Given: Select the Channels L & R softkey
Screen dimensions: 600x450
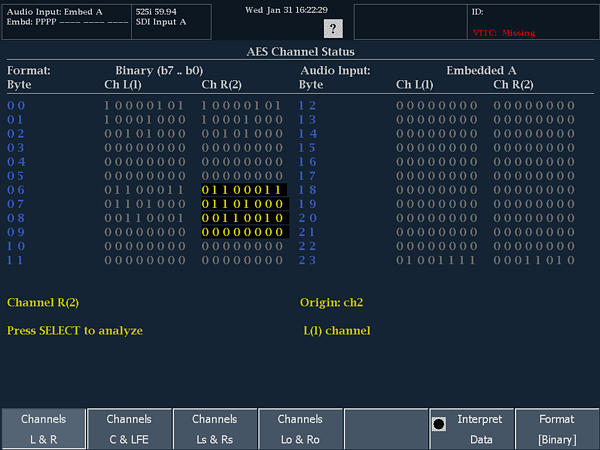Looking at the screenshot, I should click(43, 428).
